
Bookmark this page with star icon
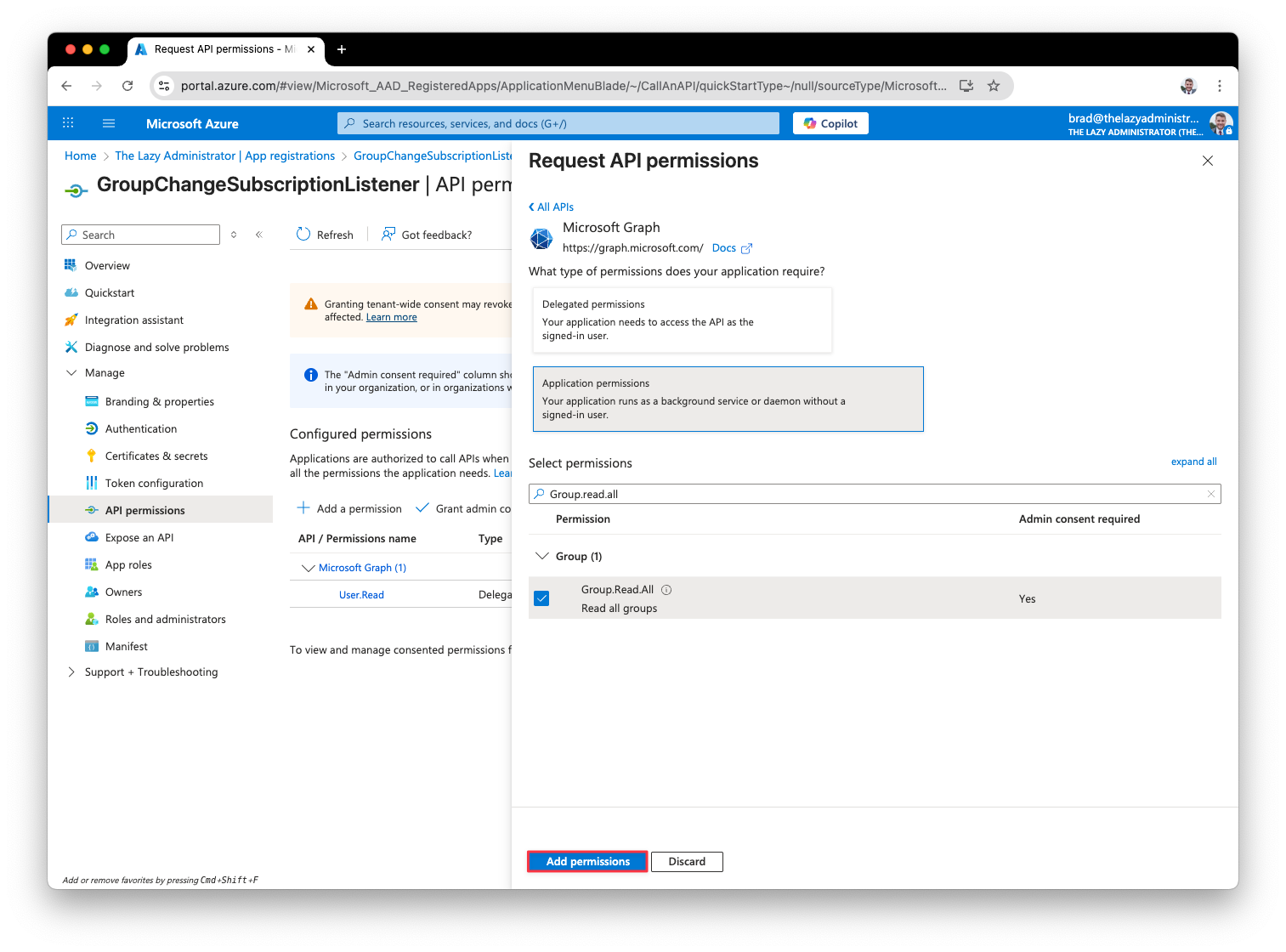click(x=993, y=86)
